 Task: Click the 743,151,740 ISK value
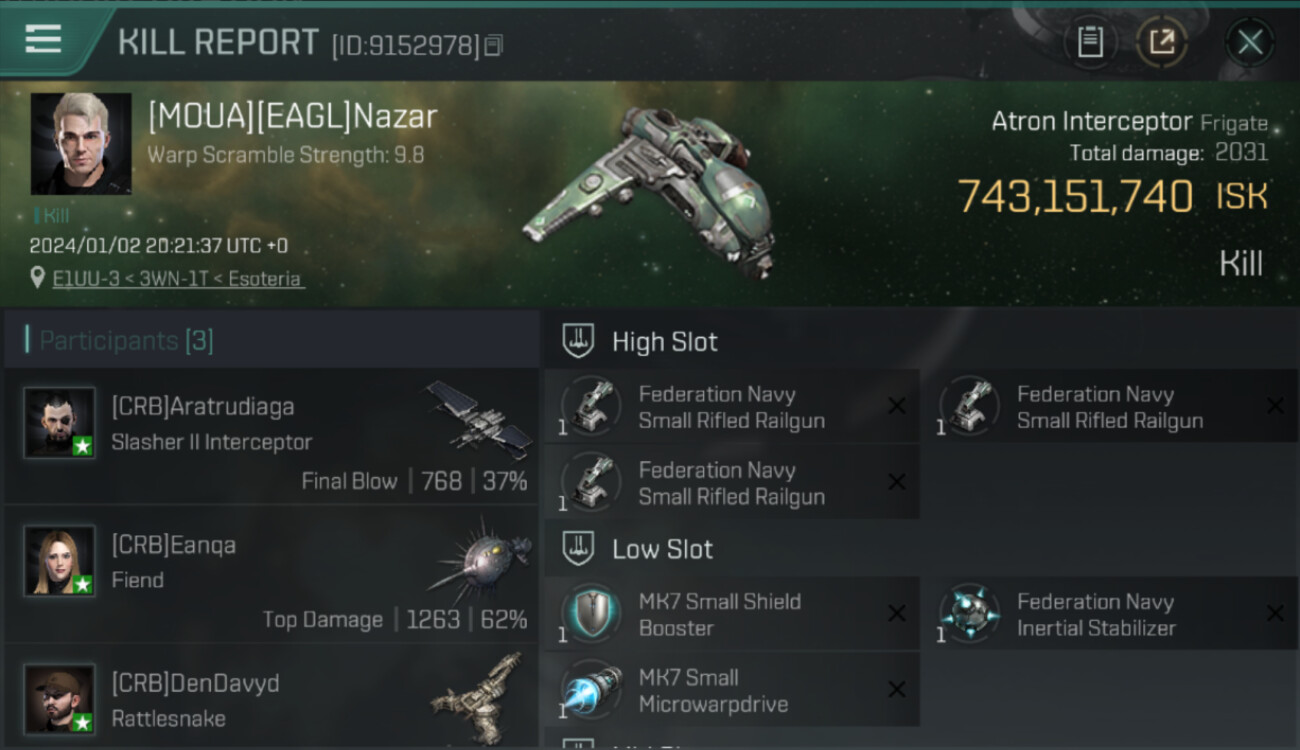point(1112,196)
